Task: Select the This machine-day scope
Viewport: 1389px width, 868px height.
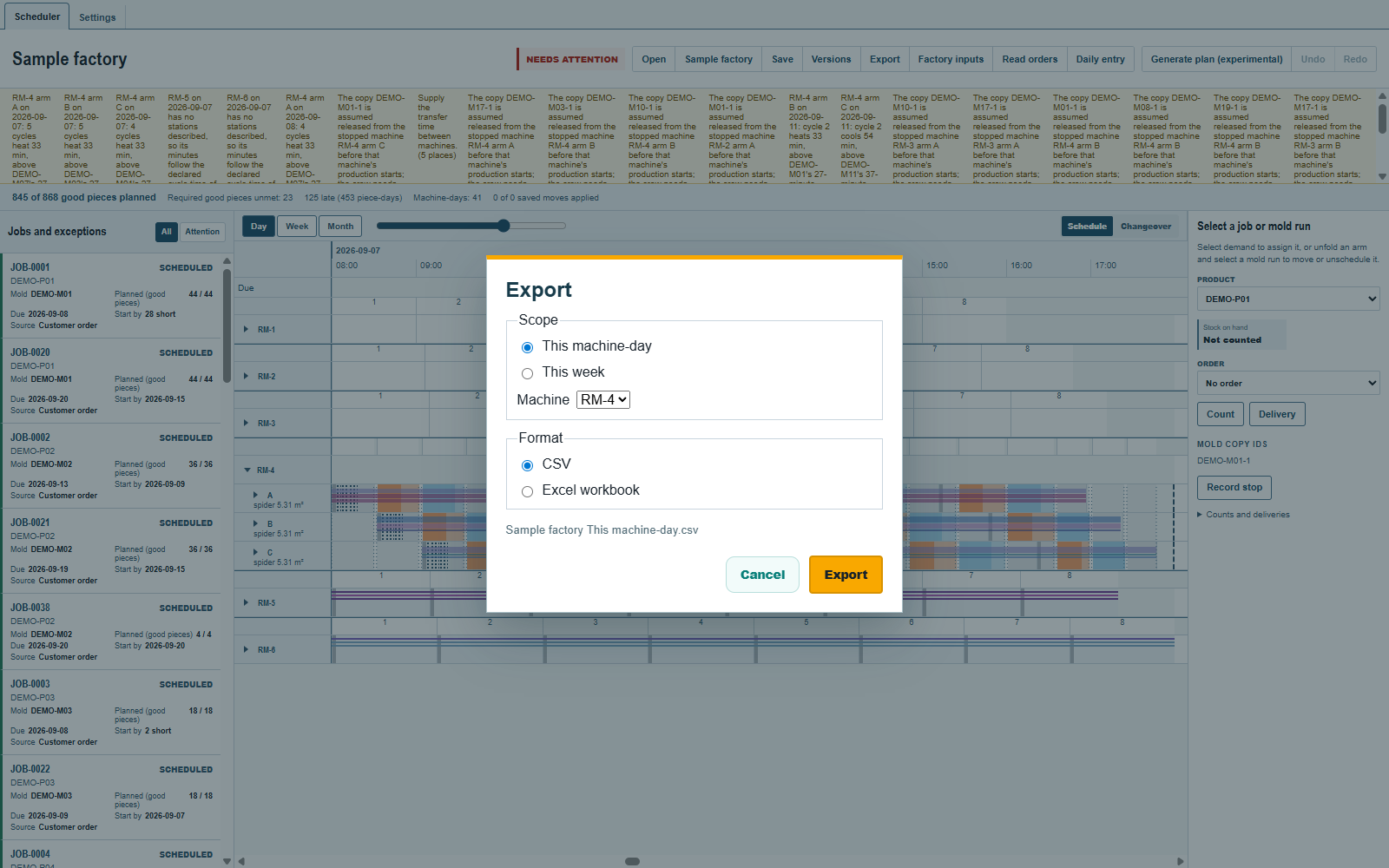Action: point(527,347)
